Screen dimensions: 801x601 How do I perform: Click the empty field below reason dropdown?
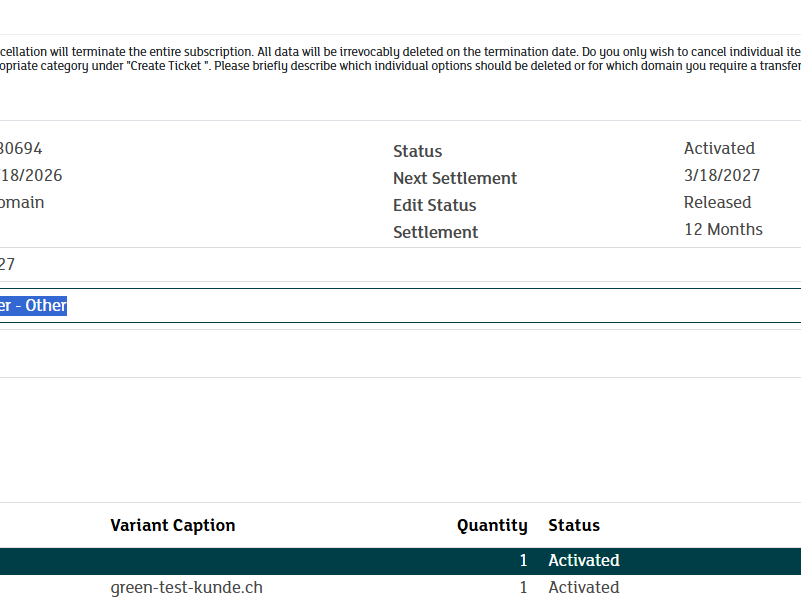[x=400, y=353]
